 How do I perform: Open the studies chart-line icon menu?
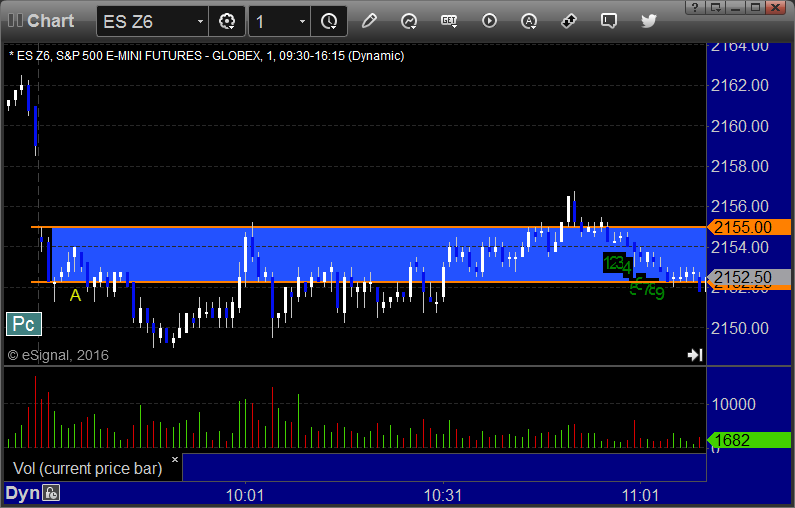[409, 21]
